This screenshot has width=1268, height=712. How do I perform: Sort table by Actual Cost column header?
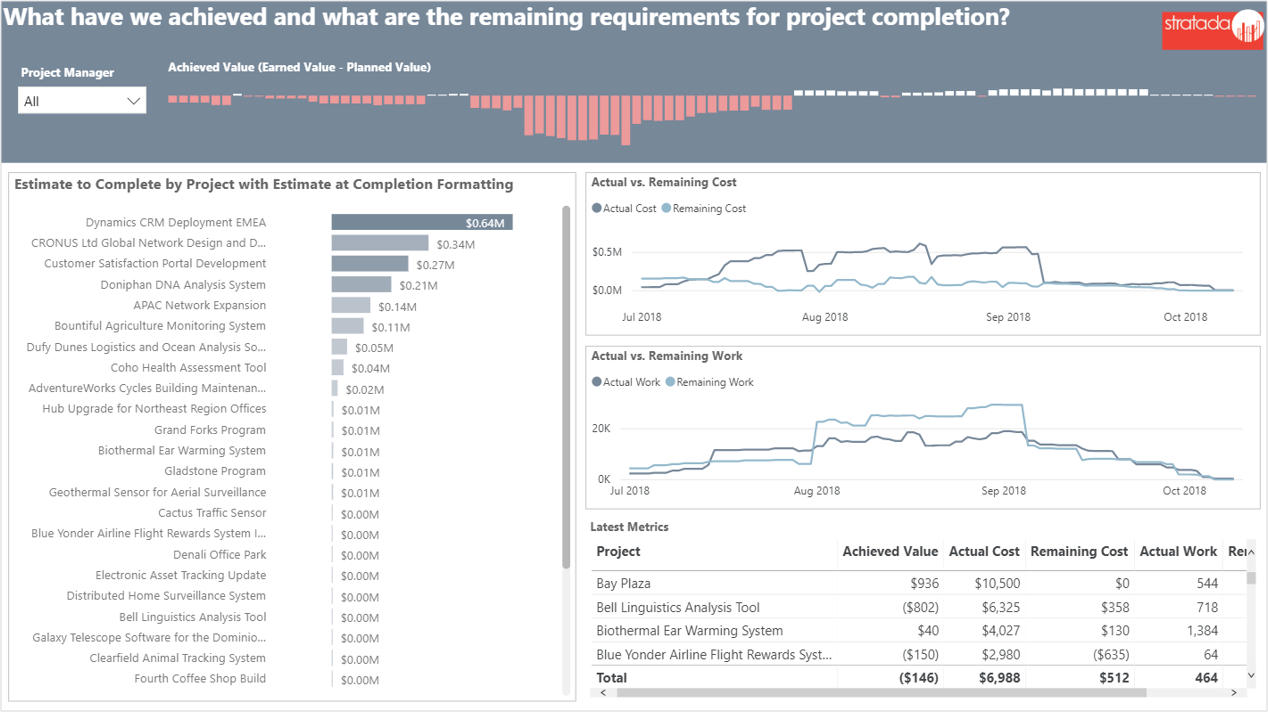click(x=984, y=551)
